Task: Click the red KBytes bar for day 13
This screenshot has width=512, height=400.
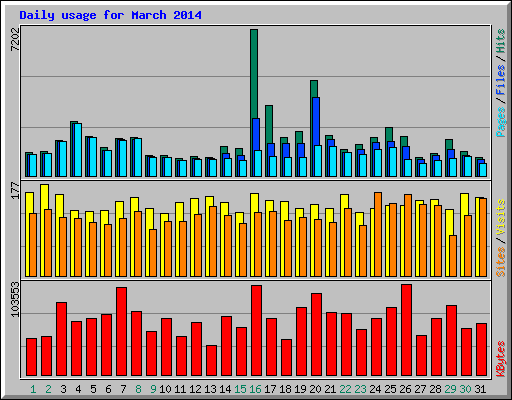Action: coord(212,361)
